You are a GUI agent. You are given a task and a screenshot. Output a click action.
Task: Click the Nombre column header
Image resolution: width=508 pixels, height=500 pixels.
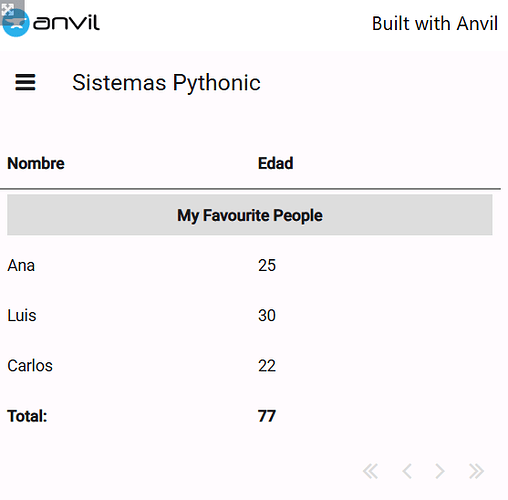pos(36,163)
